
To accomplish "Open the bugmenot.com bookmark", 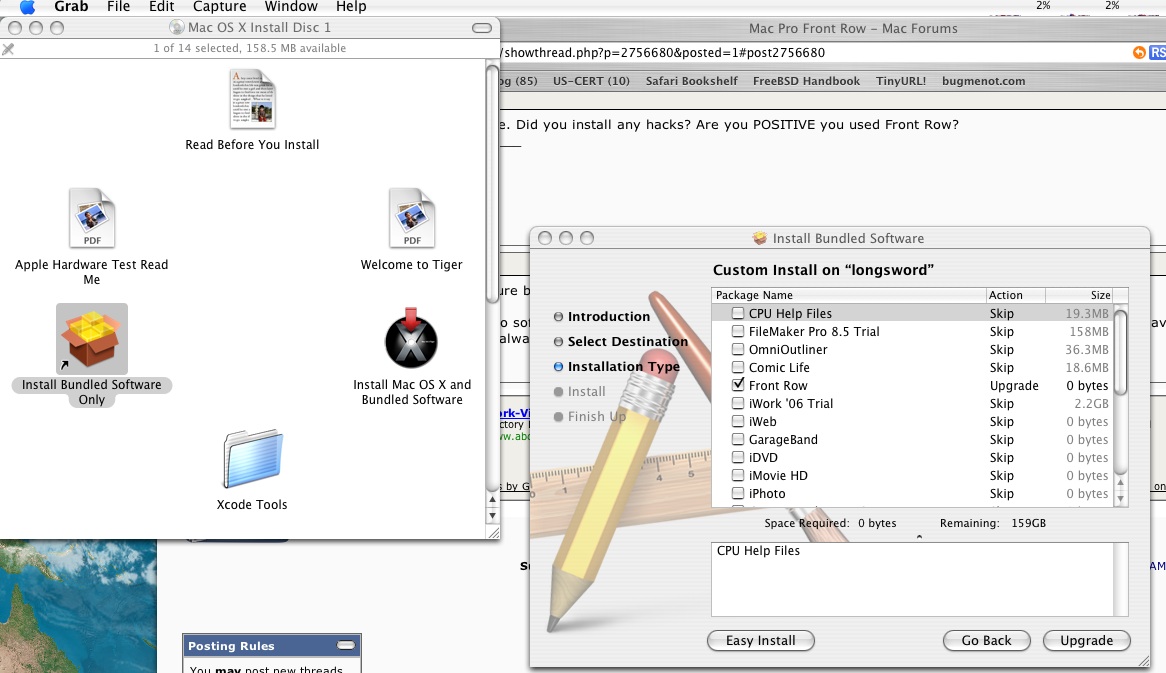I will tap(983, 81).
